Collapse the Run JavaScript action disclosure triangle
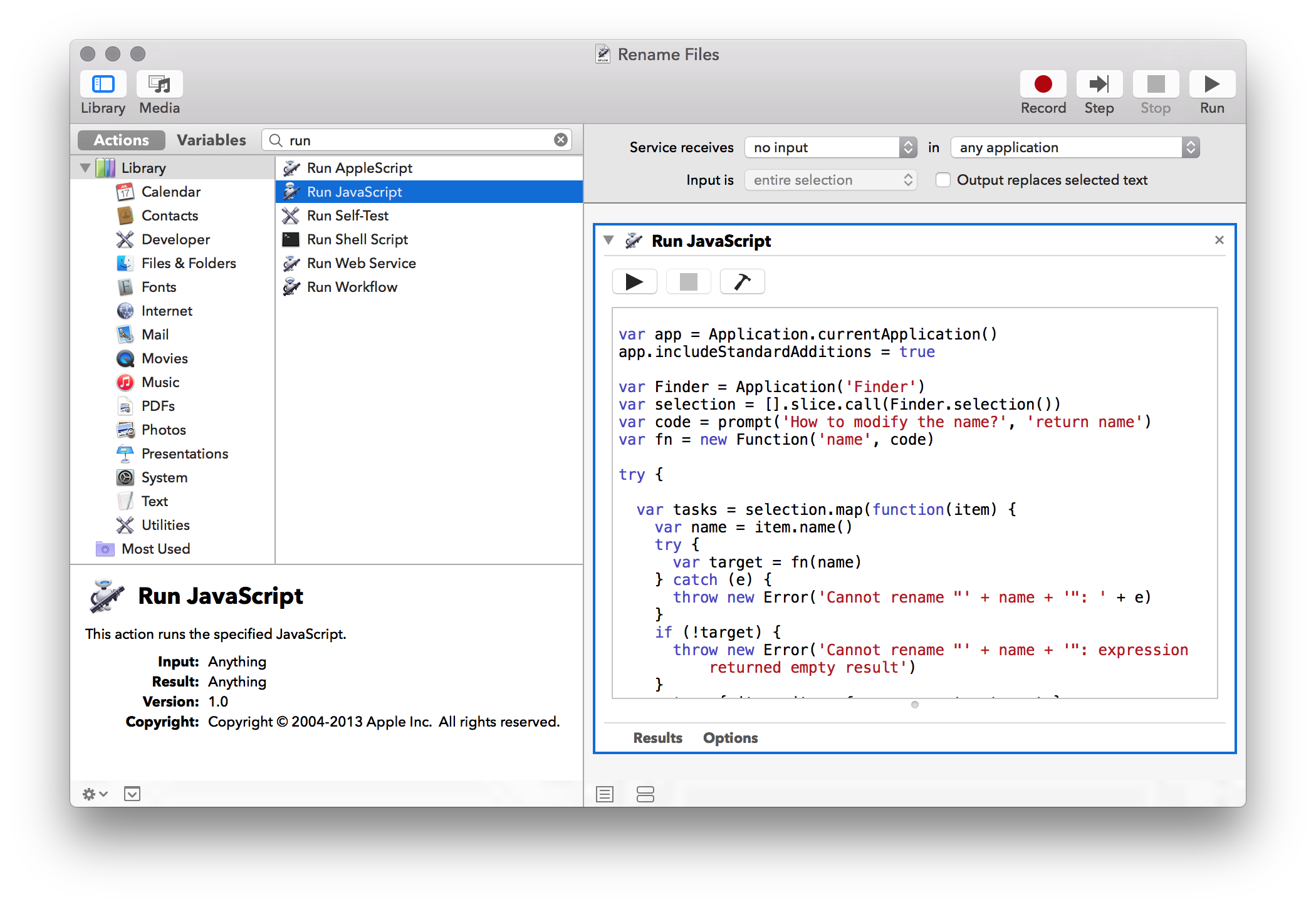The width and height of the screenshot is (1316, 907). click(608, 241)
